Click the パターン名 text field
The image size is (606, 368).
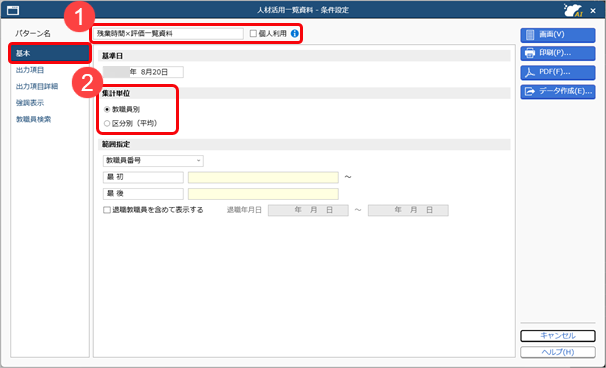pos(169,34)
